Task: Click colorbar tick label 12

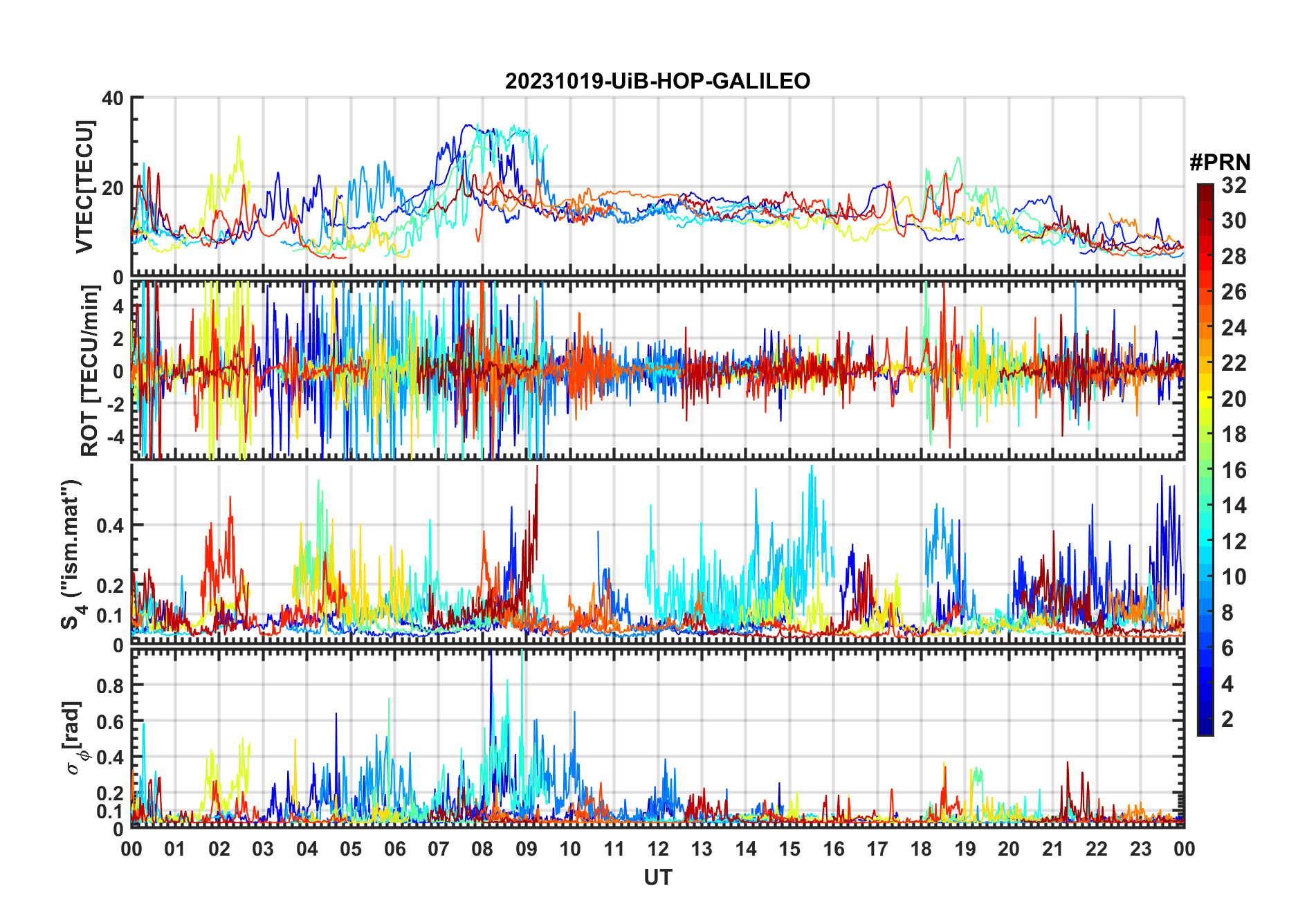Action: click(1234, 541)
